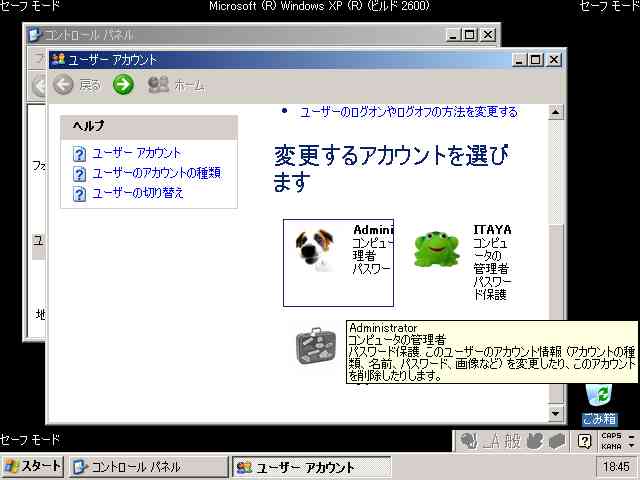Click the scroll up arrow in User Accounts
This screenshot has width=640, height=480.
click(x=555, y=112)
